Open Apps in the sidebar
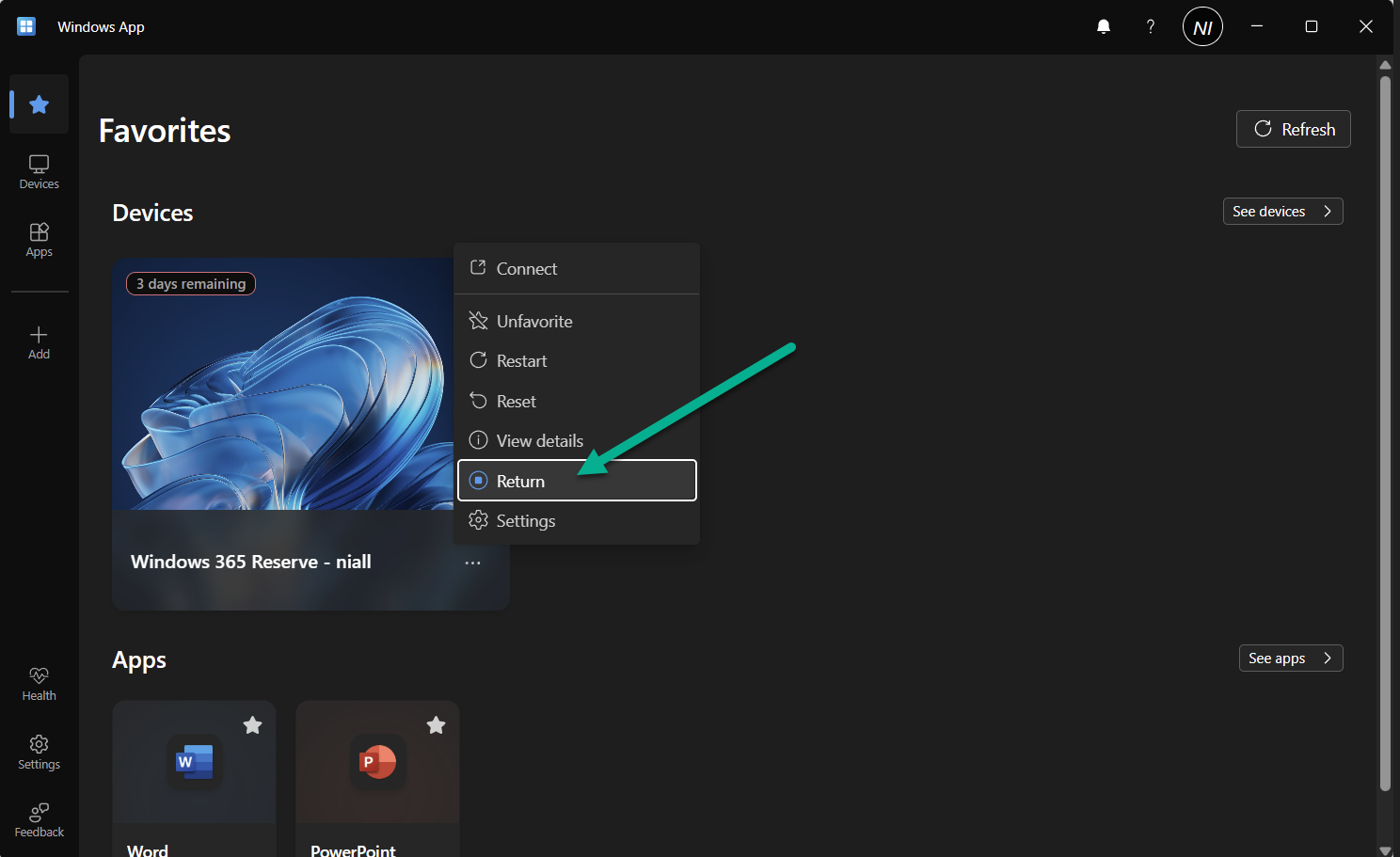This screenshot has height=857, width=1400. pos(39,240)
